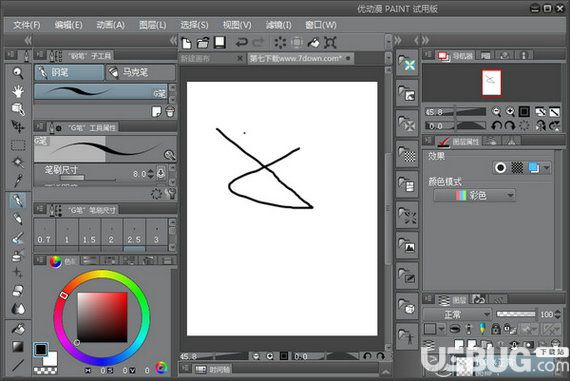Open the 彩色 color mode dropdown
This screenshot has width=570, height=381.
[x=474, y=196]
